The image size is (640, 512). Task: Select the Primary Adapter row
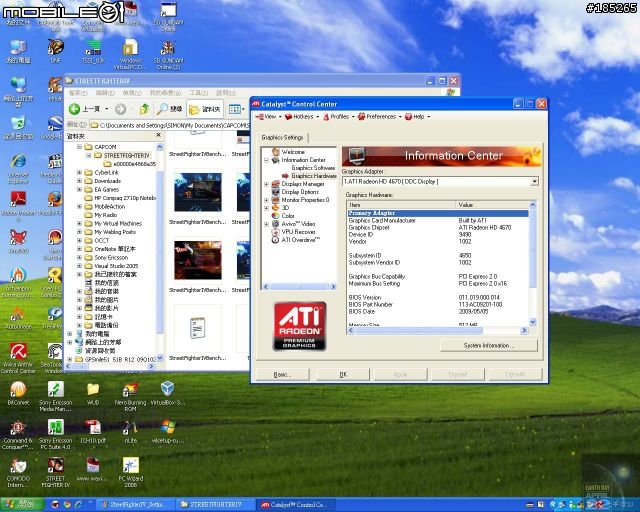click(438, 213)
